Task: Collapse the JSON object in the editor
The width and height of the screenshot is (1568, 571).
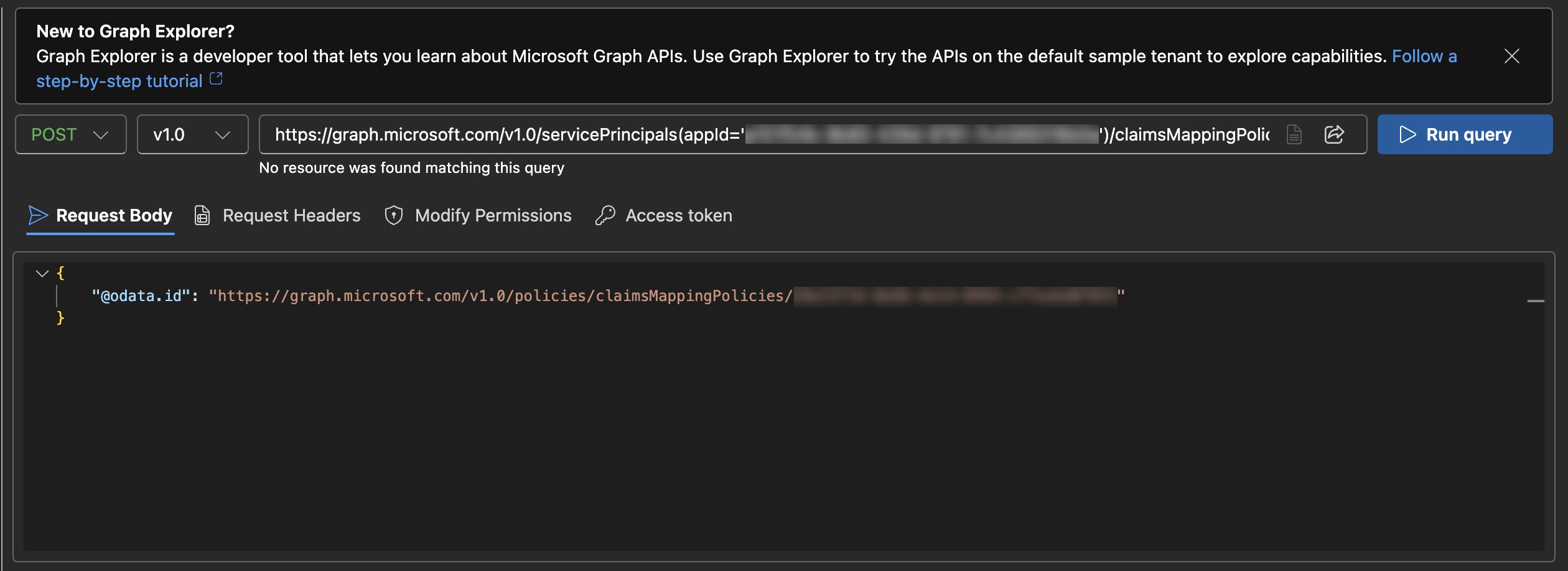Action: (x=42, y=273)
